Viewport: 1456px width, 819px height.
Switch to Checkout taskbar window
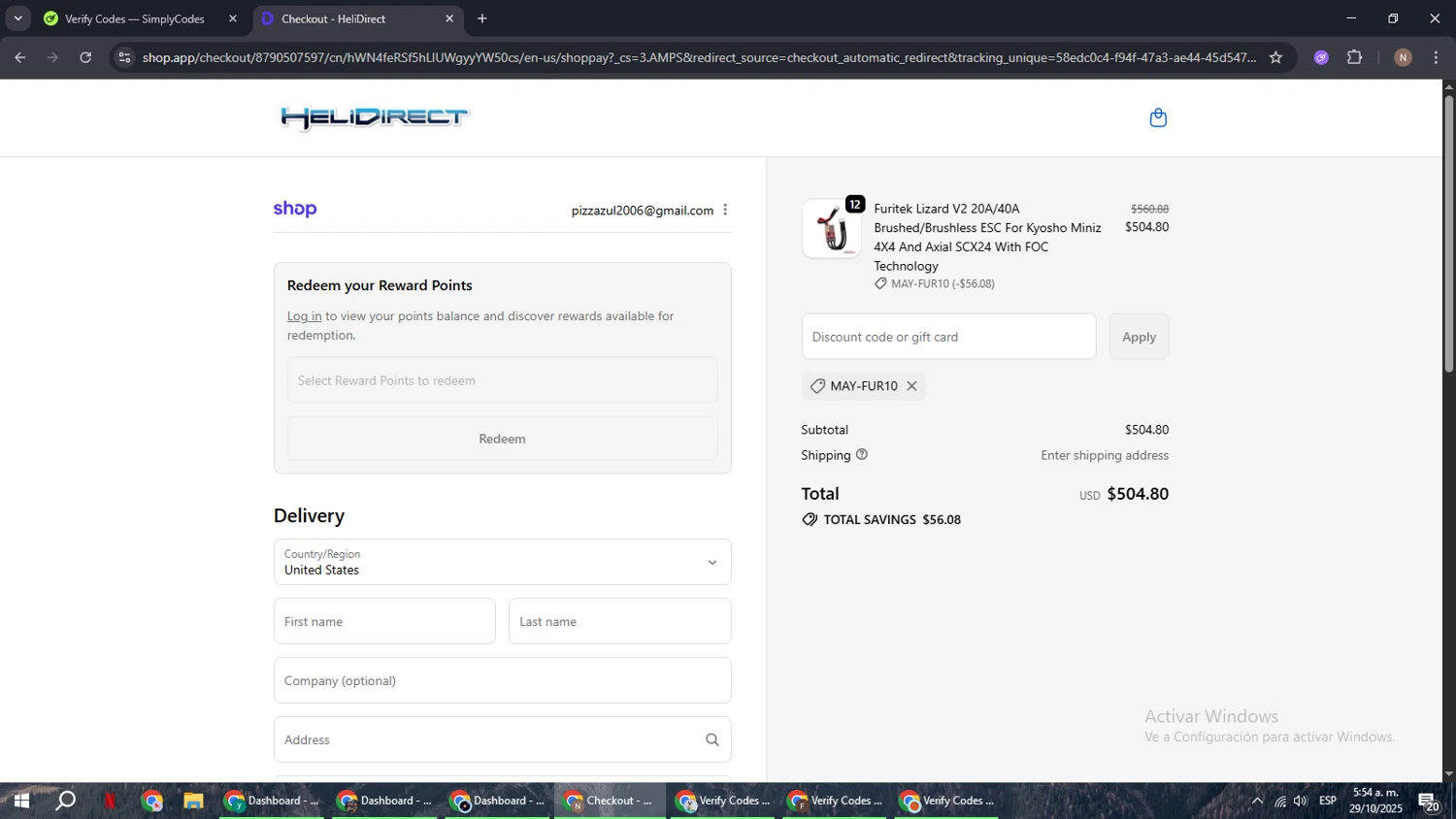[x=611, y=802]
